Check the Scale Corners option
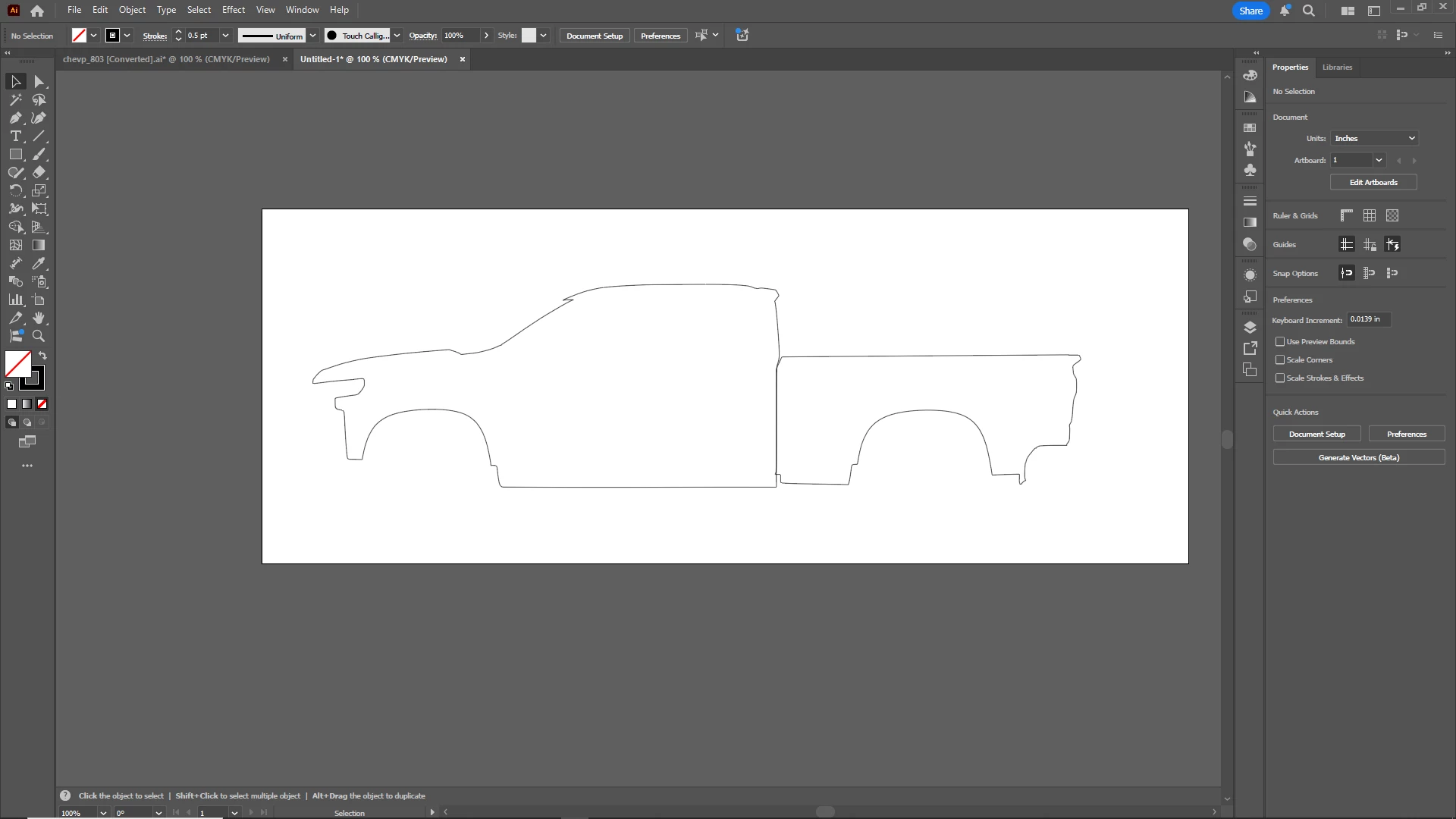This screenshot has width=1456, height=819. (x=1280, y=360)
